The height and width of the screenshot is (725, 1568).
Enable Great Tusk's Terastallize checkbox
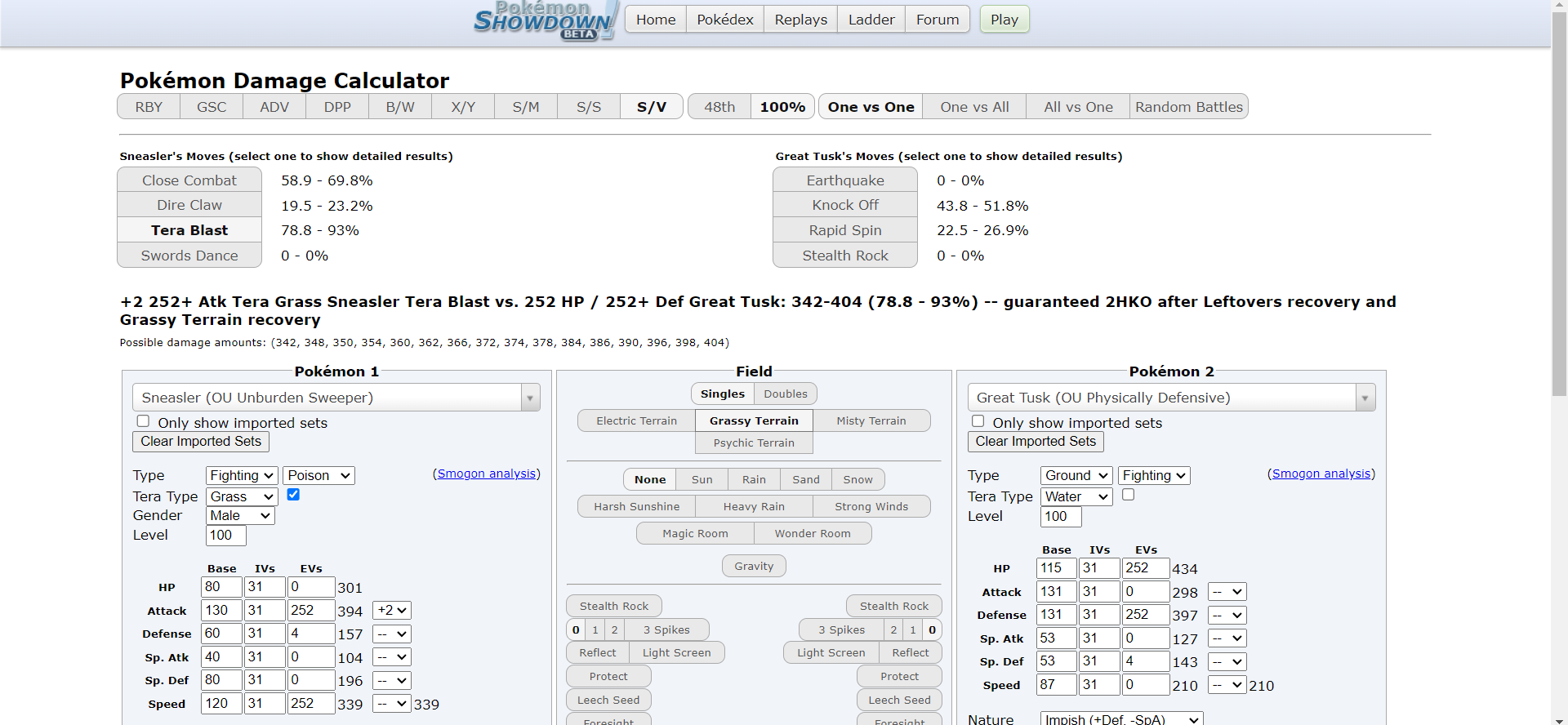(x=1129, y=495)
